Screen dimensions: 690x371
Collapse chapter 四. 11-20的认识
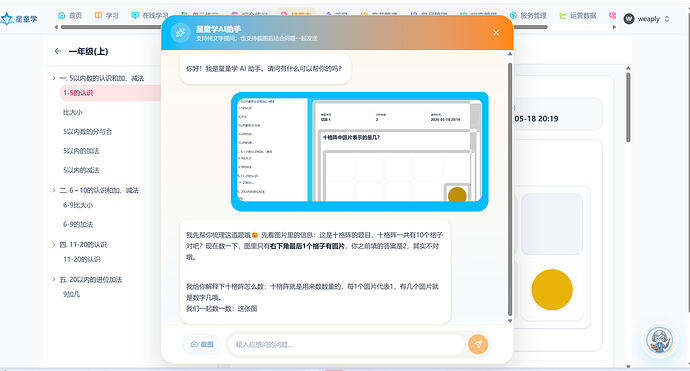pyautogui.click(x=54, y=244)
